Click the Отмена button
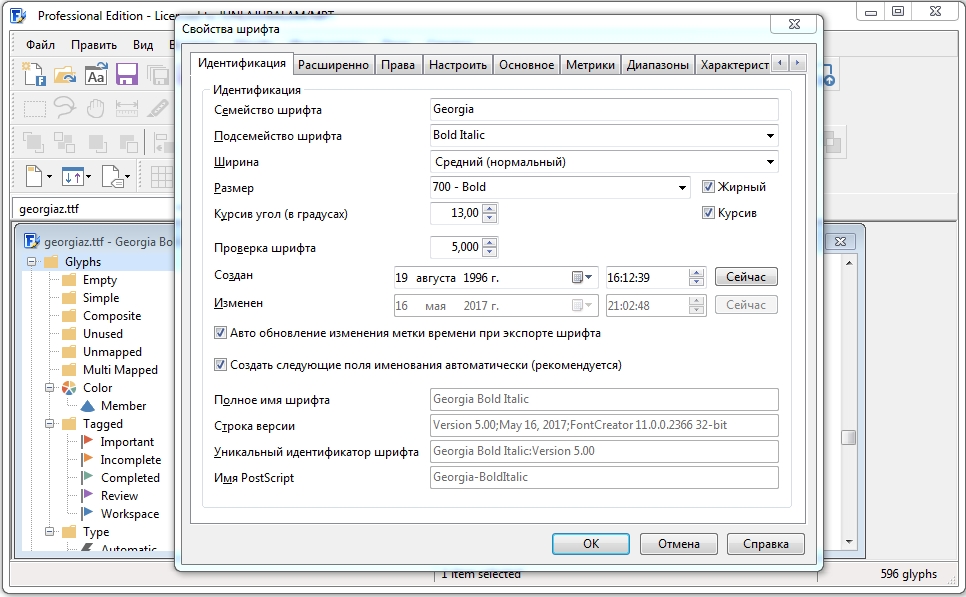The image size is (966, 597). 679,544
